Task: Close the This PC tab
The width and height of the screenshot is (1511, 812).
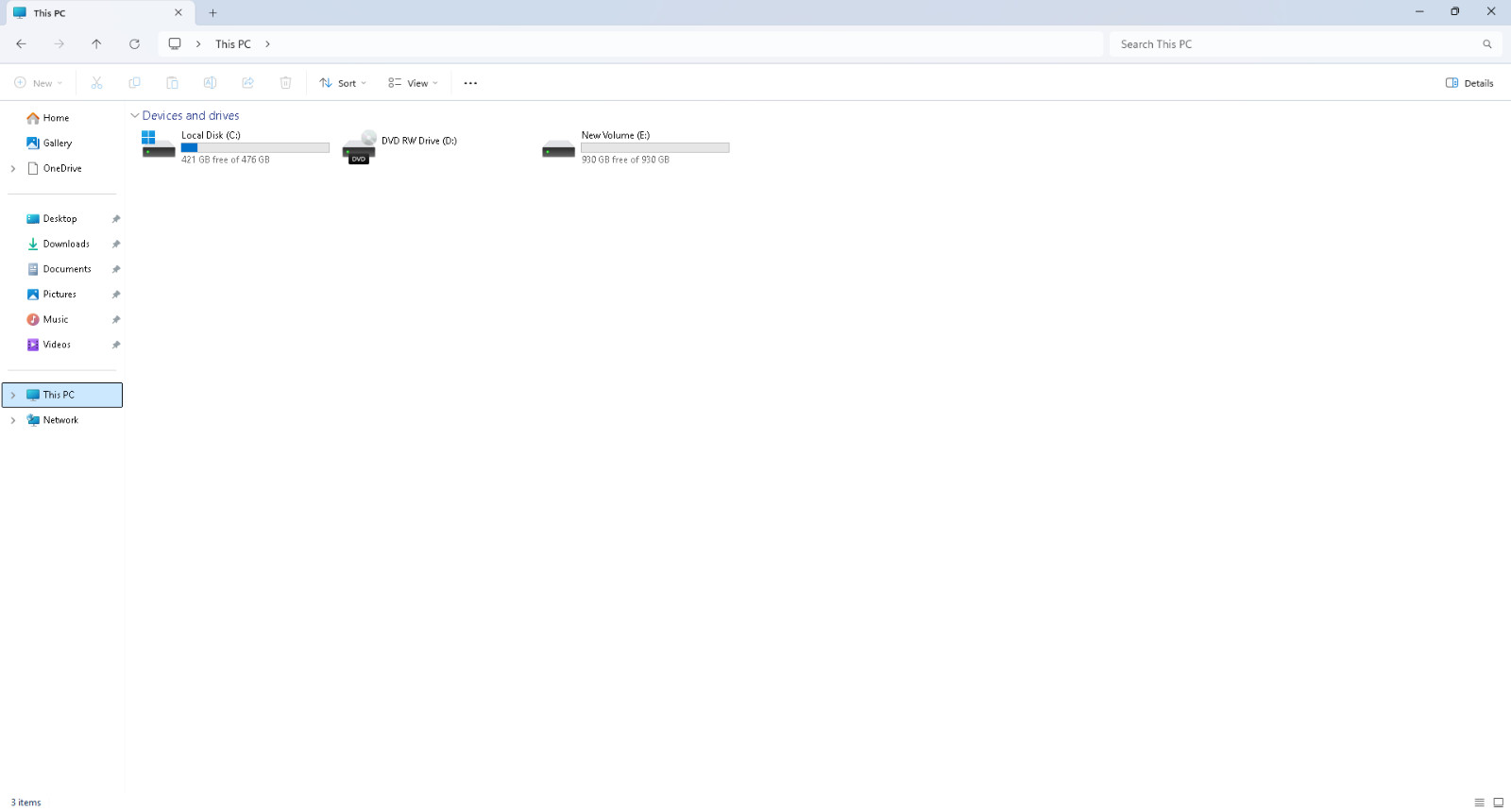Action: (x=178, y=13)
